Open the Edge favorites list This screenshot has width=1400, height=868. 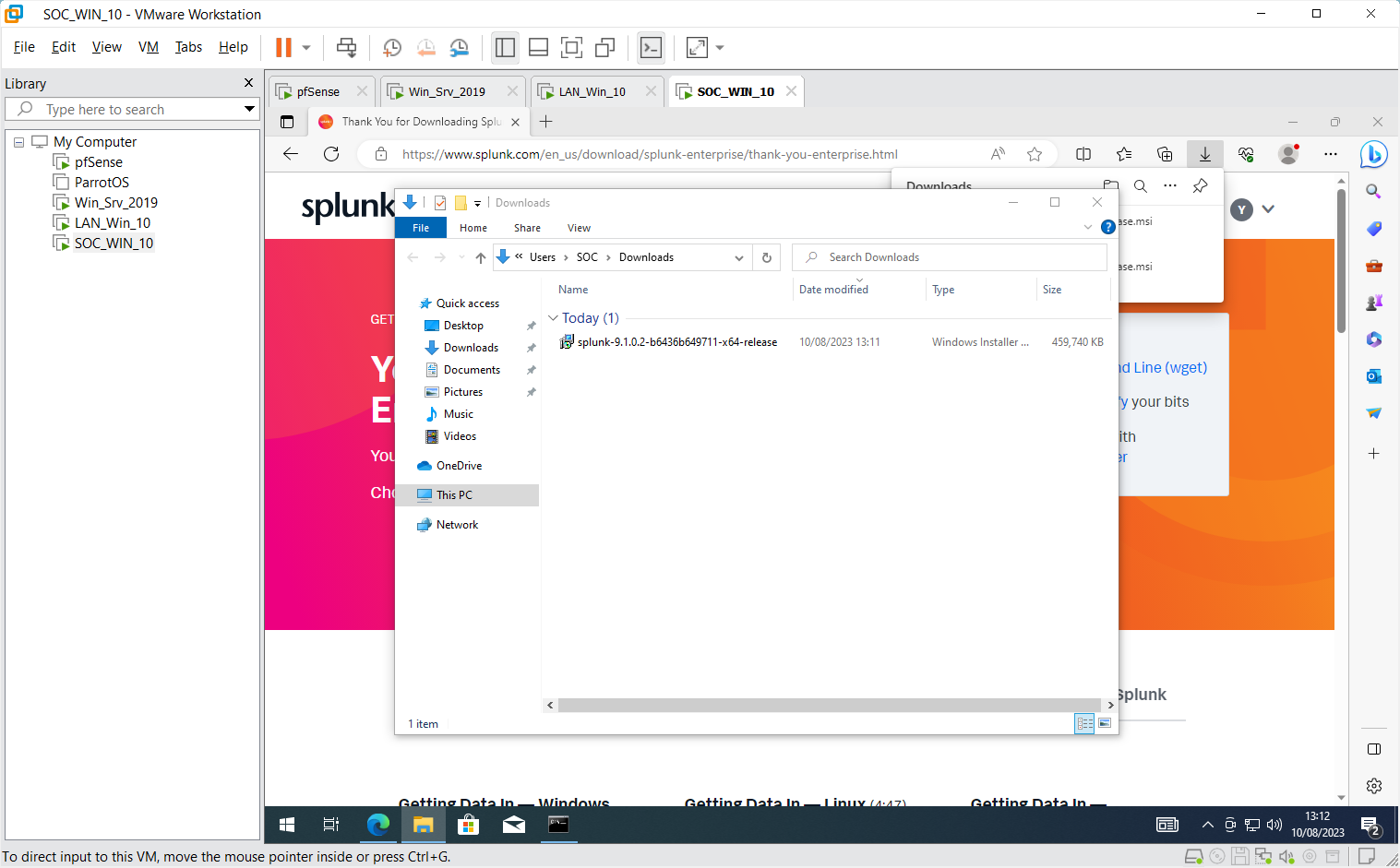coord(1124,154)
